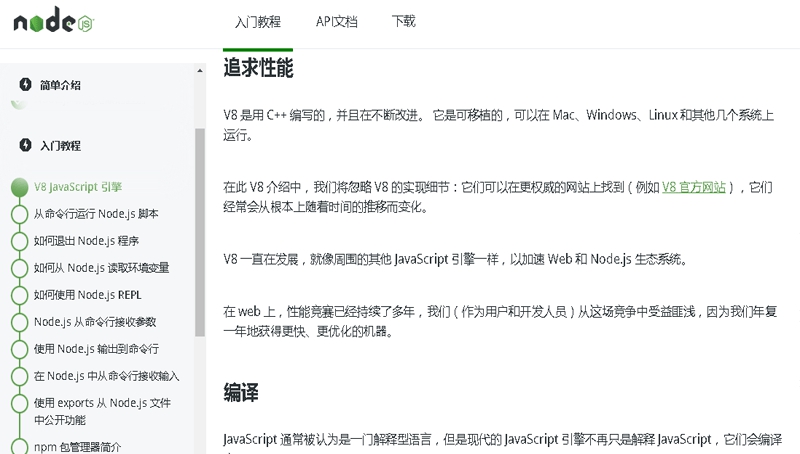This screenshot has width=800, height=454.
Task: Open 使用 Node.js 输出到命令行 lesson
Action: (96, 349)
